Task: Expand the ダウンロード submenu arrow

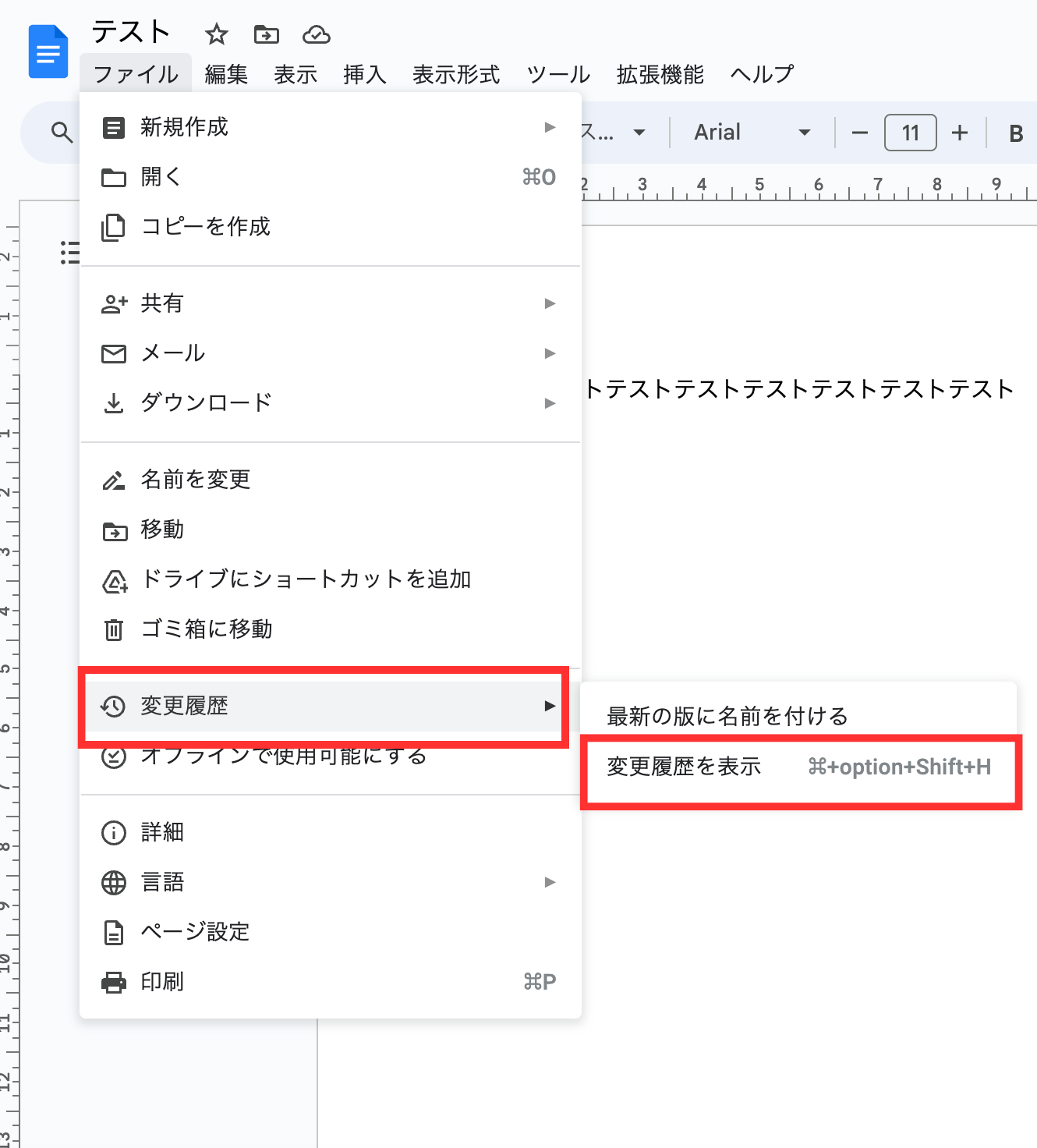Action: point(550,403)
